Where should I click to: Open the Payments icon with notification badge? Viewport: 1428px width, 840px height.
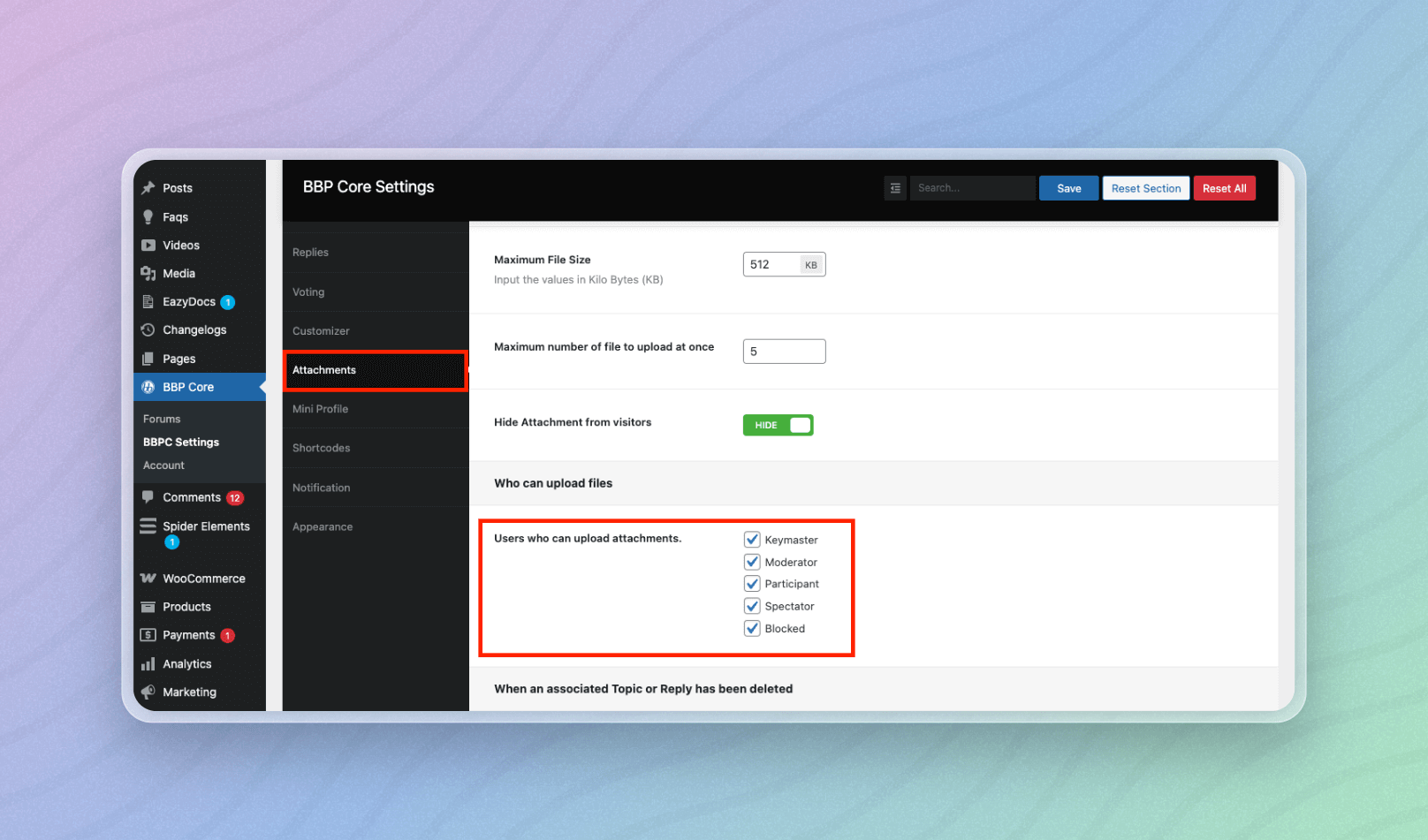tap(148, 635)
